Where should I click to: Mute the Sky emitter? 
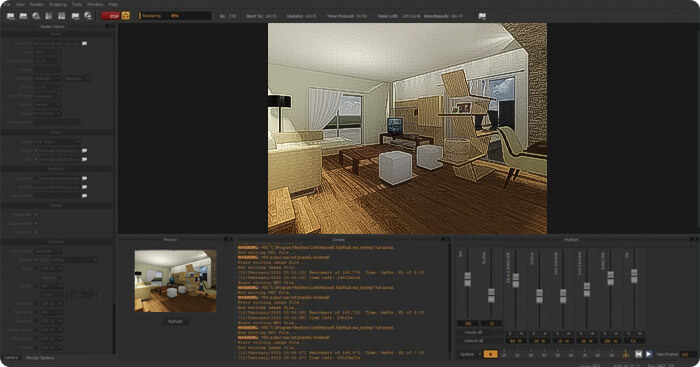[640, 334]
